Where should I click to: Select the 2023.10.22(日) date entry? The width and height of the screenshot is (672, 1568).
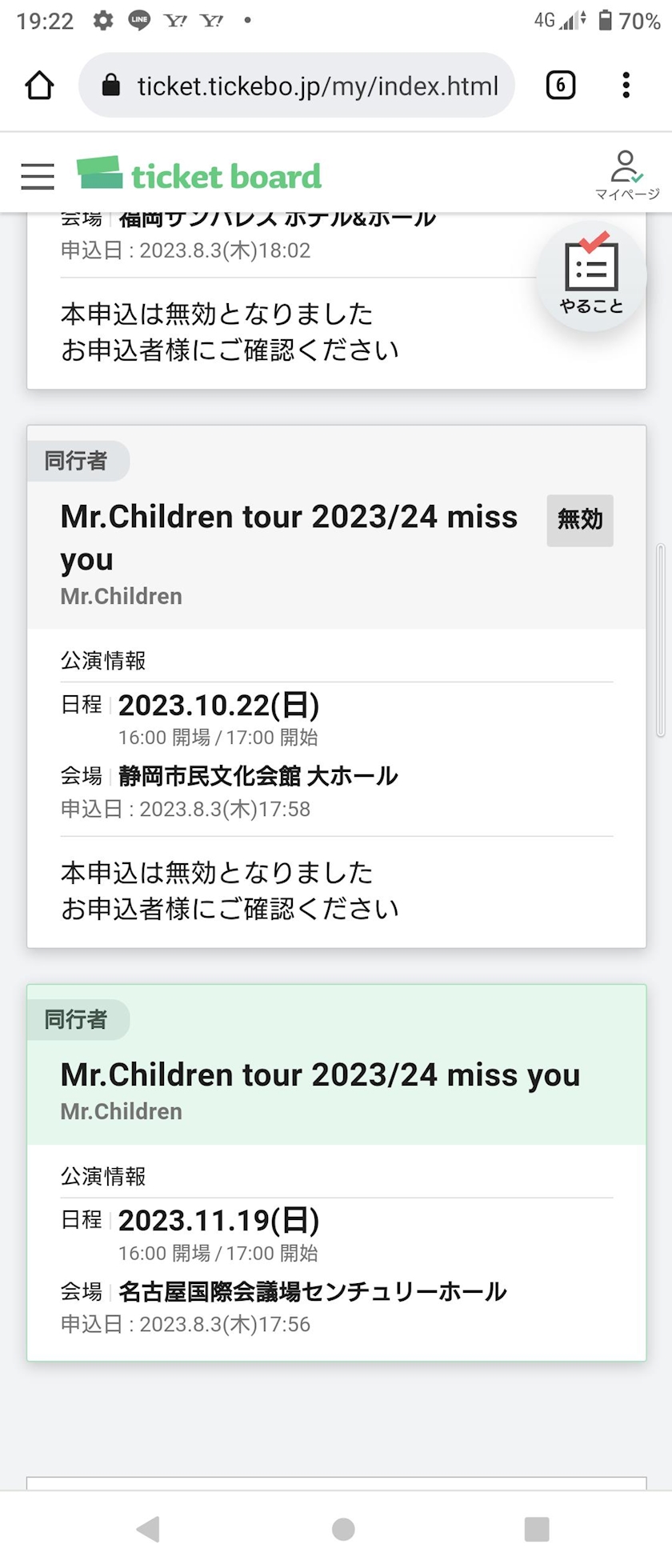pyautogui.click(x=219, y=705)
